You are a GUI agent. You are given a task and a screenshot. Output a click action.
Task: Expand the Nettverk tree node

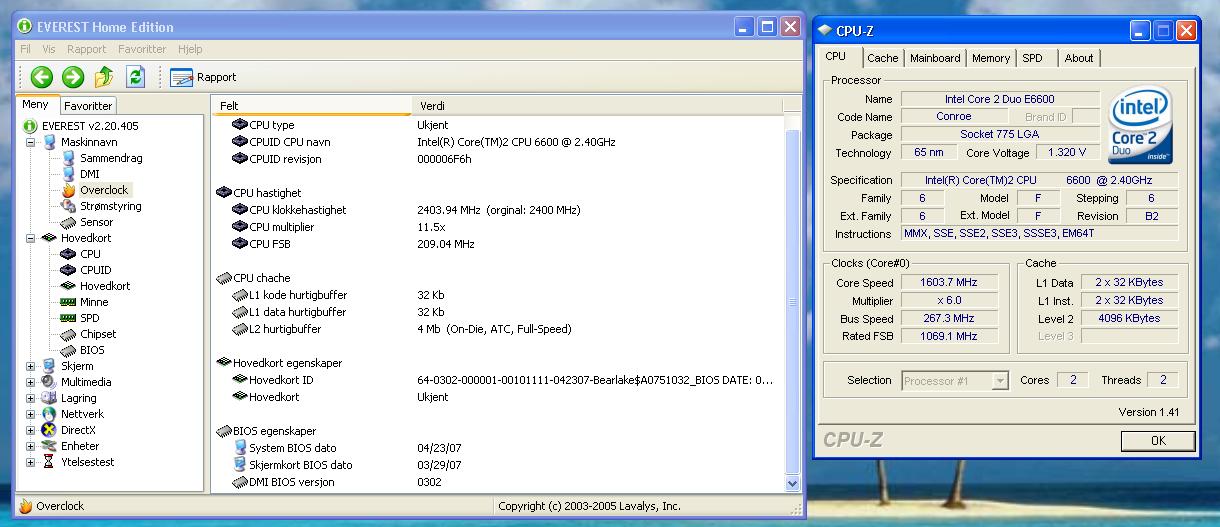point(30,414)
